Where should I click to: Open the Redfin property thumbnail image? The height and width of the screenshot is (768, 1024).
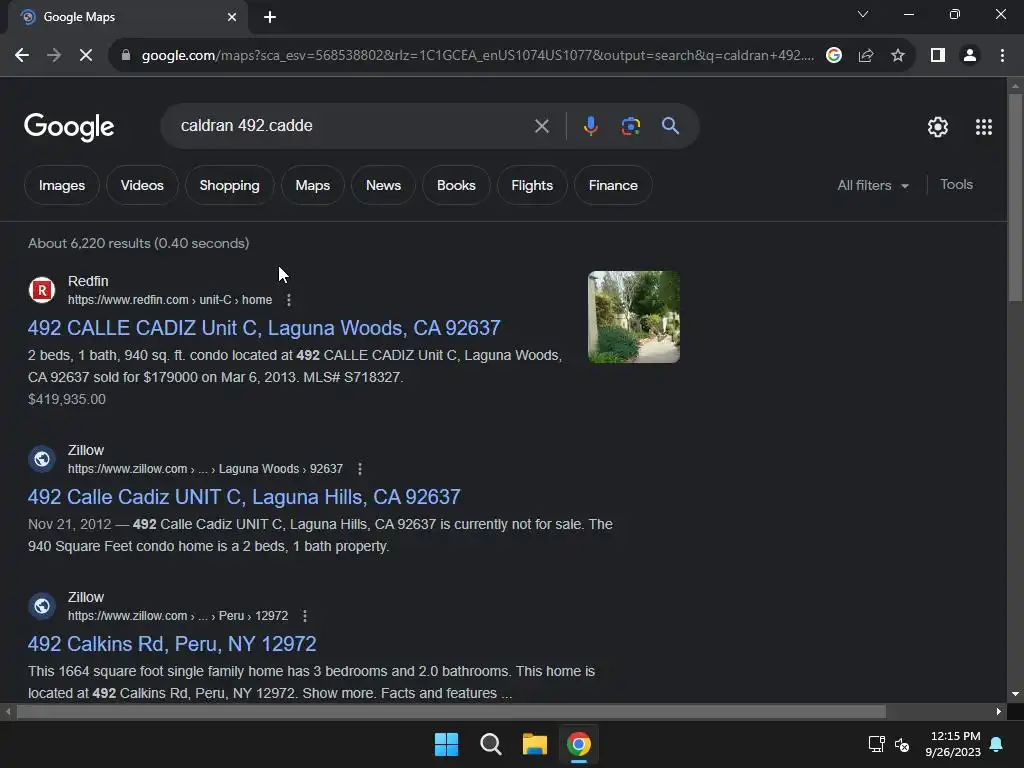(x=633, y=317)
